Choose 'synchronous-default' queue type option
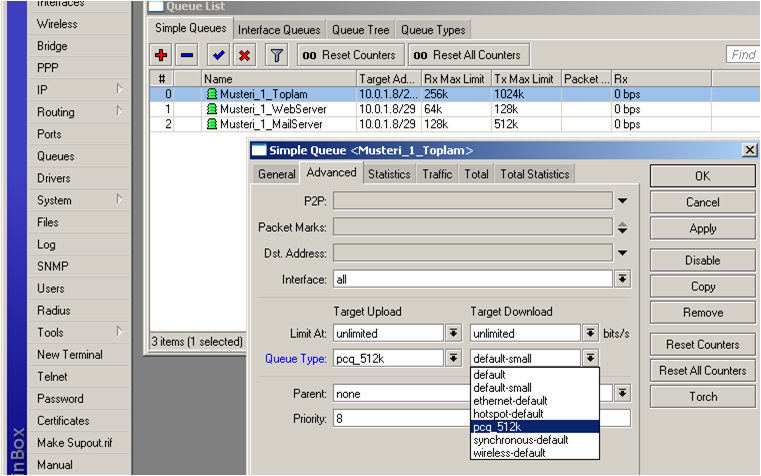This screenshot has width=761, height=476. click(x=535, y=440)
